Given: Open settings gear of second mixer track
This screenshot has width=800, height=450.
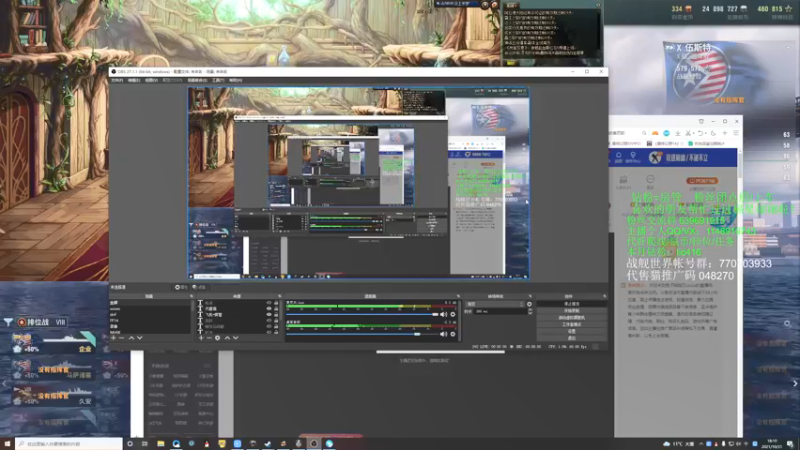Looking at the screenshot, I should coord(453,334).
